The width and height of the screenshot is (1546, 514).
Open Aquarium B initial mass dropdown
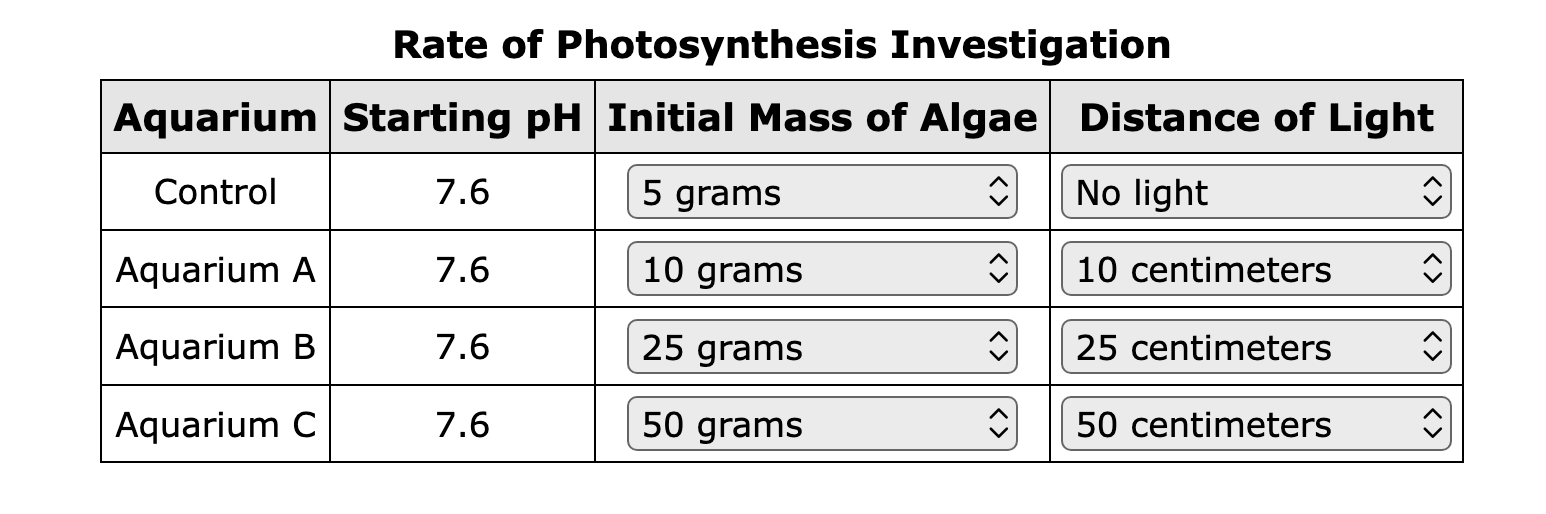tap(822, 347)
